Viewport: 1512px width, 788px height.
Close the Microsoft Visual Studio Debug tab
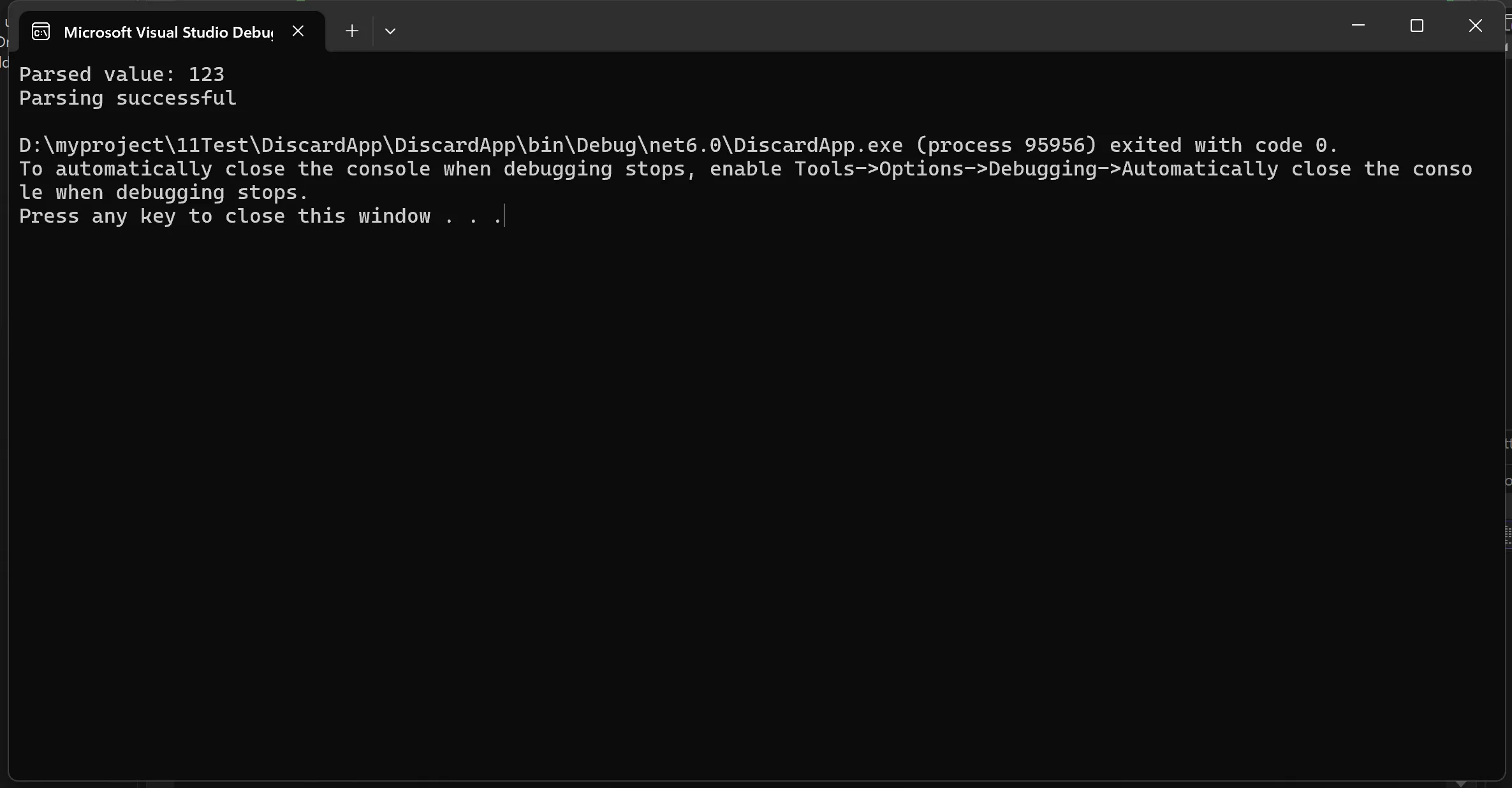click(x=298, y=31)
